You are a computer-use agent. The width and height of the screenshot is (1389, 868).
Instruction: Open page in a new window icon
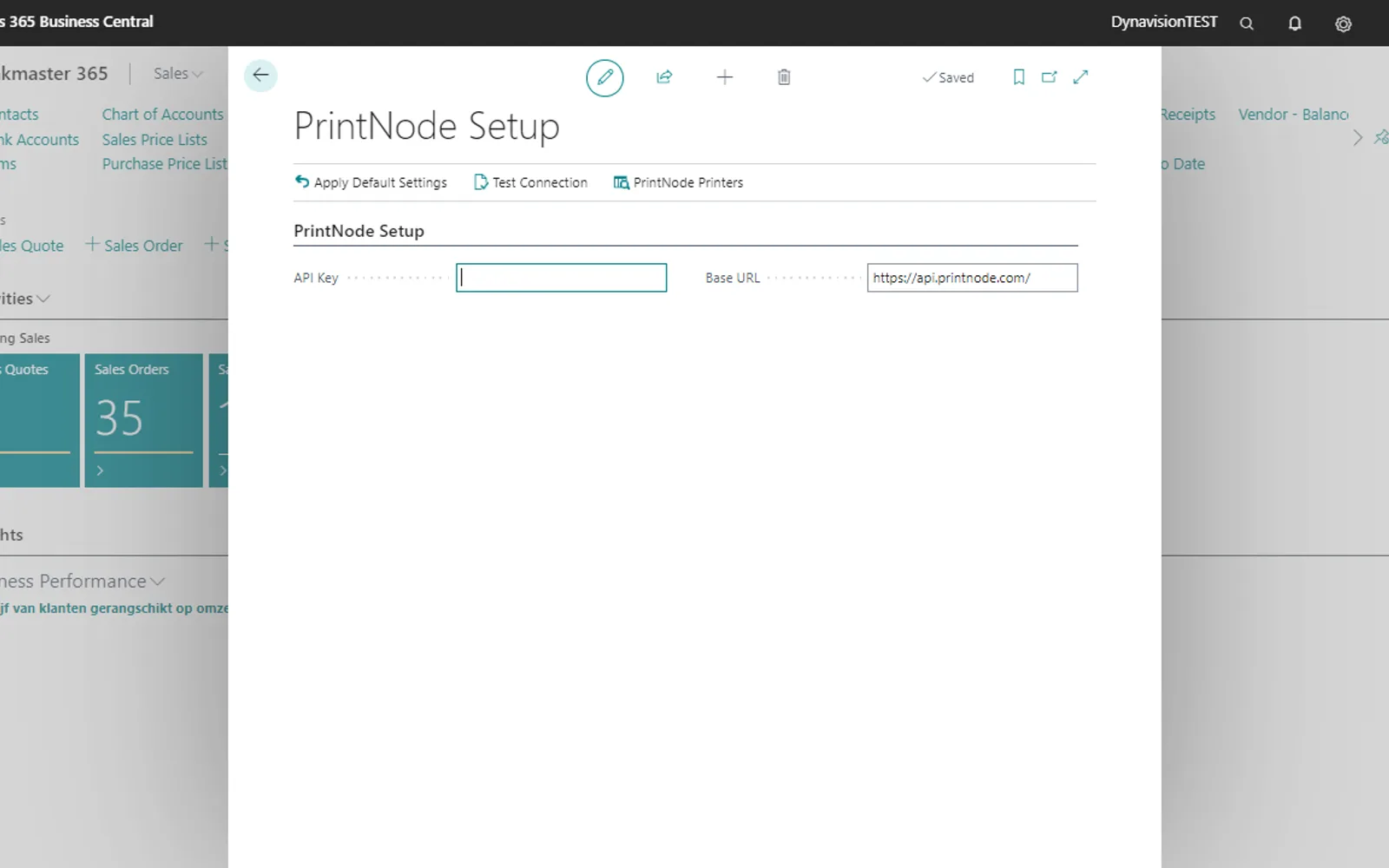point(1050,77)
